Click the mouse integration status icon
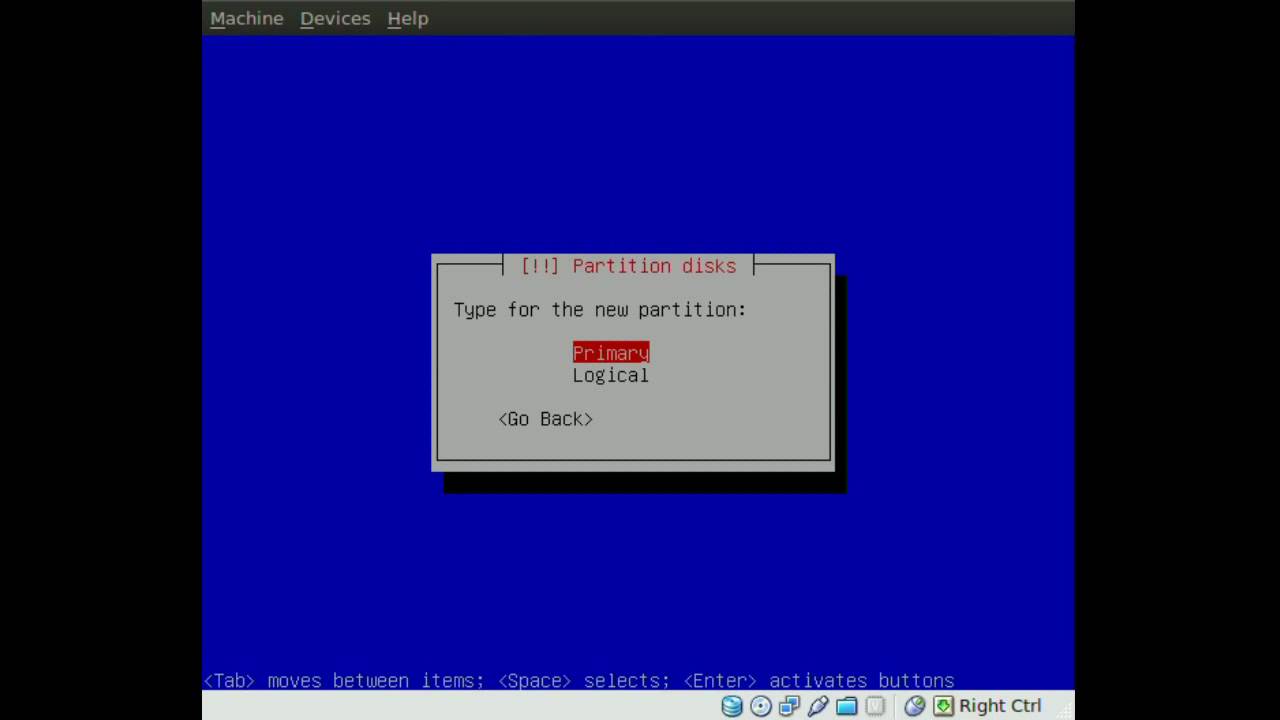 (914, 706)
